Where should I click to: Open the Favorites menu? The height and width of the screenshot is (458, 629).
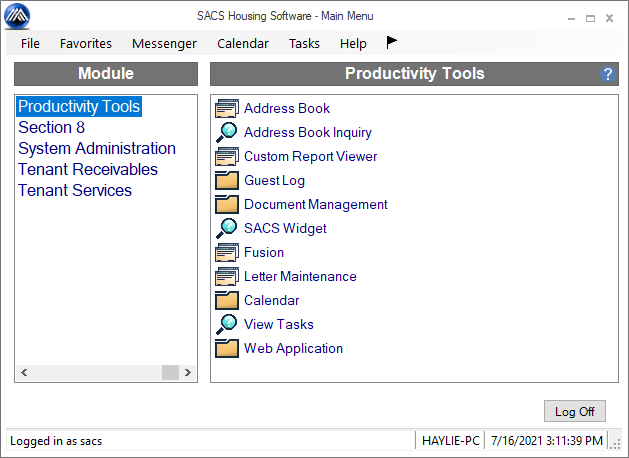[x=86, y=43]
